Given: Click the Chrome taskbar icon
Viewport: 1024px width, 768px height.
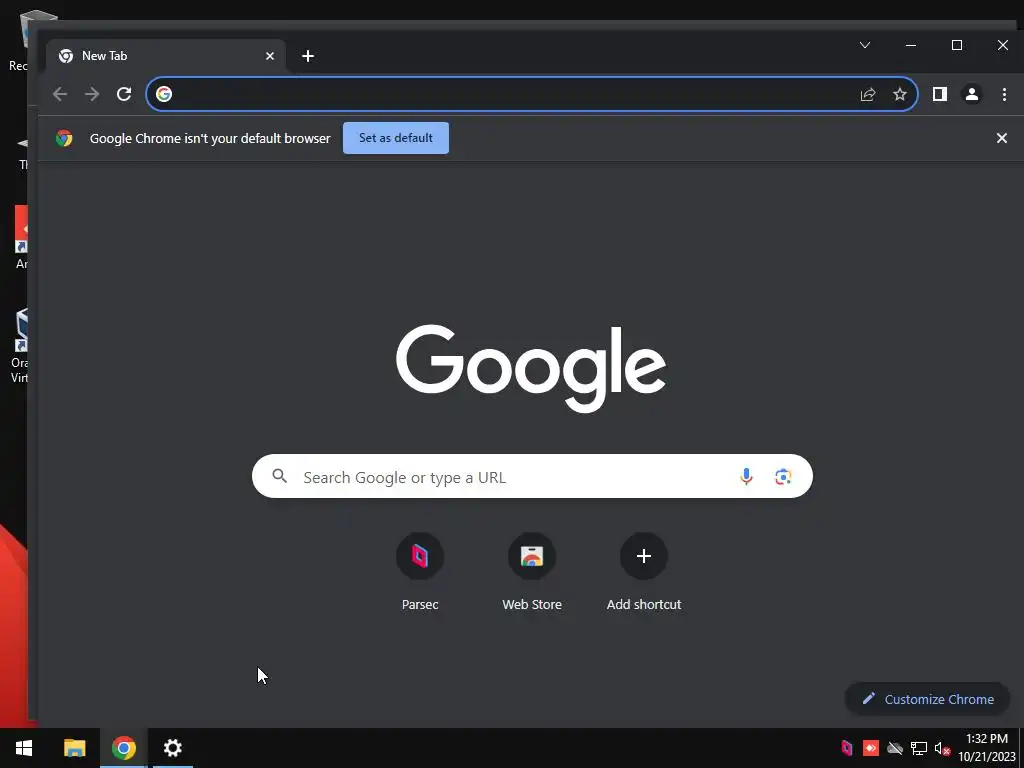Looking at the screenshot, I should [x=123, y=748].
